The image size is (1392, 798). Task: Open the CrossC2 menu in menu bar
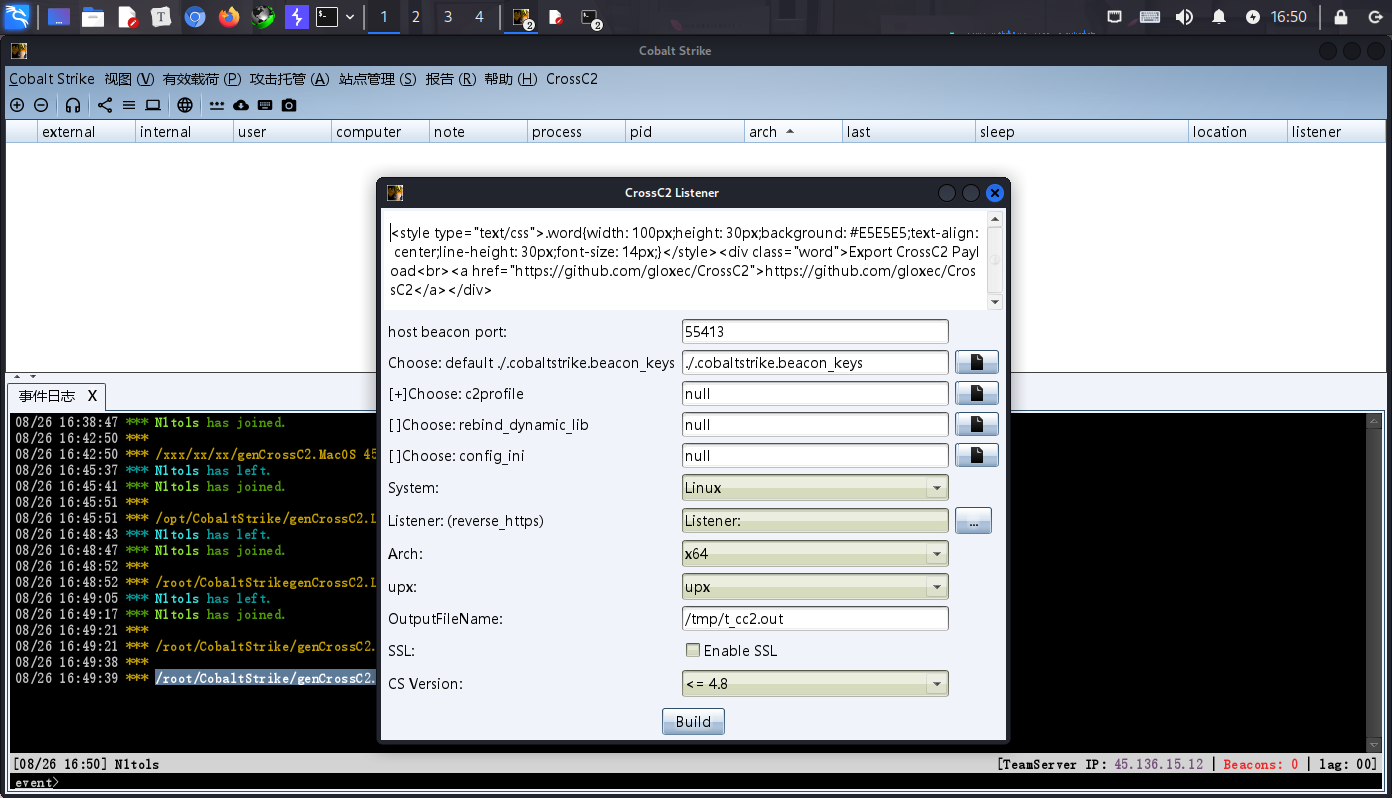[571, 79]
